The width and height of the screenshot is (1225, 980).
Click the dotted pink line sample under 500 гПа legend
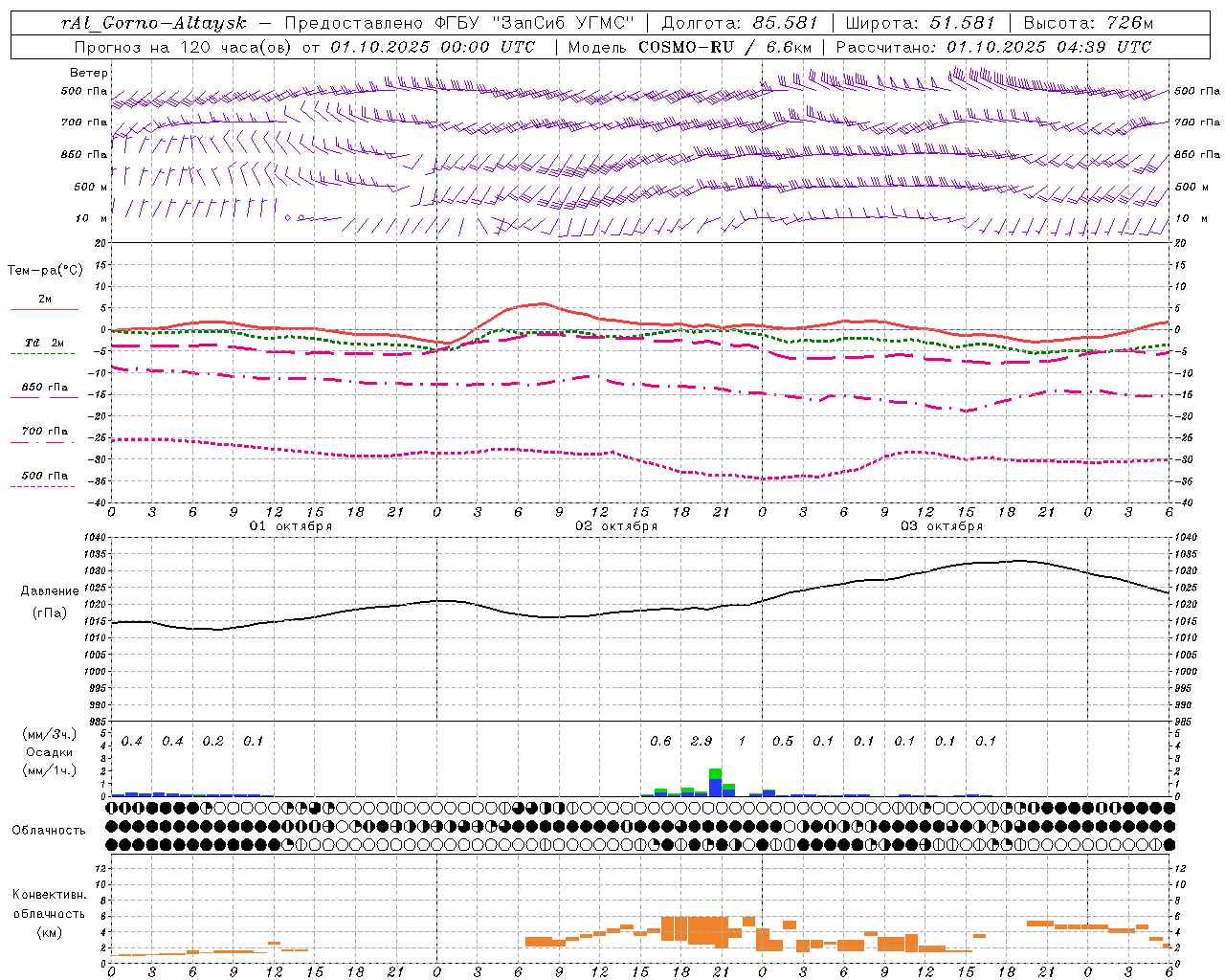click(42, 486)
